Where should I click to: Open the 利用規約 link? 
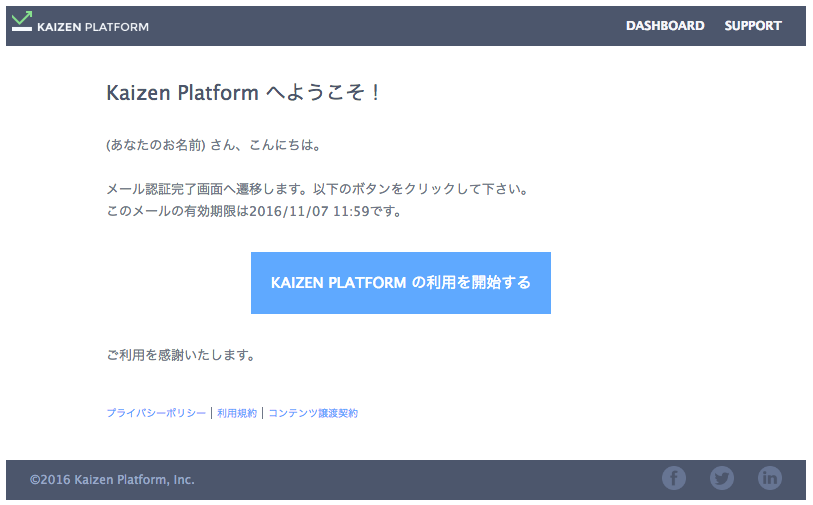click(x=237, y=413)
